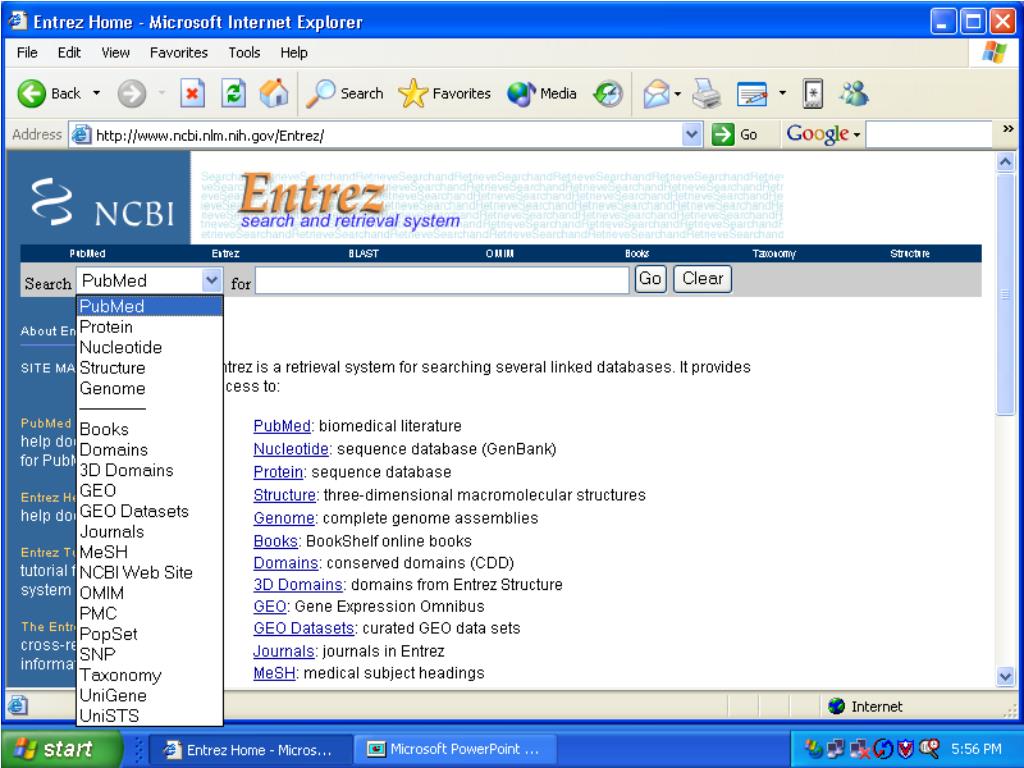This screenshot has height=768, width=1024.
Task: Click the Windows flag logo in the menu bar
Action: click(x=994, y=52)
